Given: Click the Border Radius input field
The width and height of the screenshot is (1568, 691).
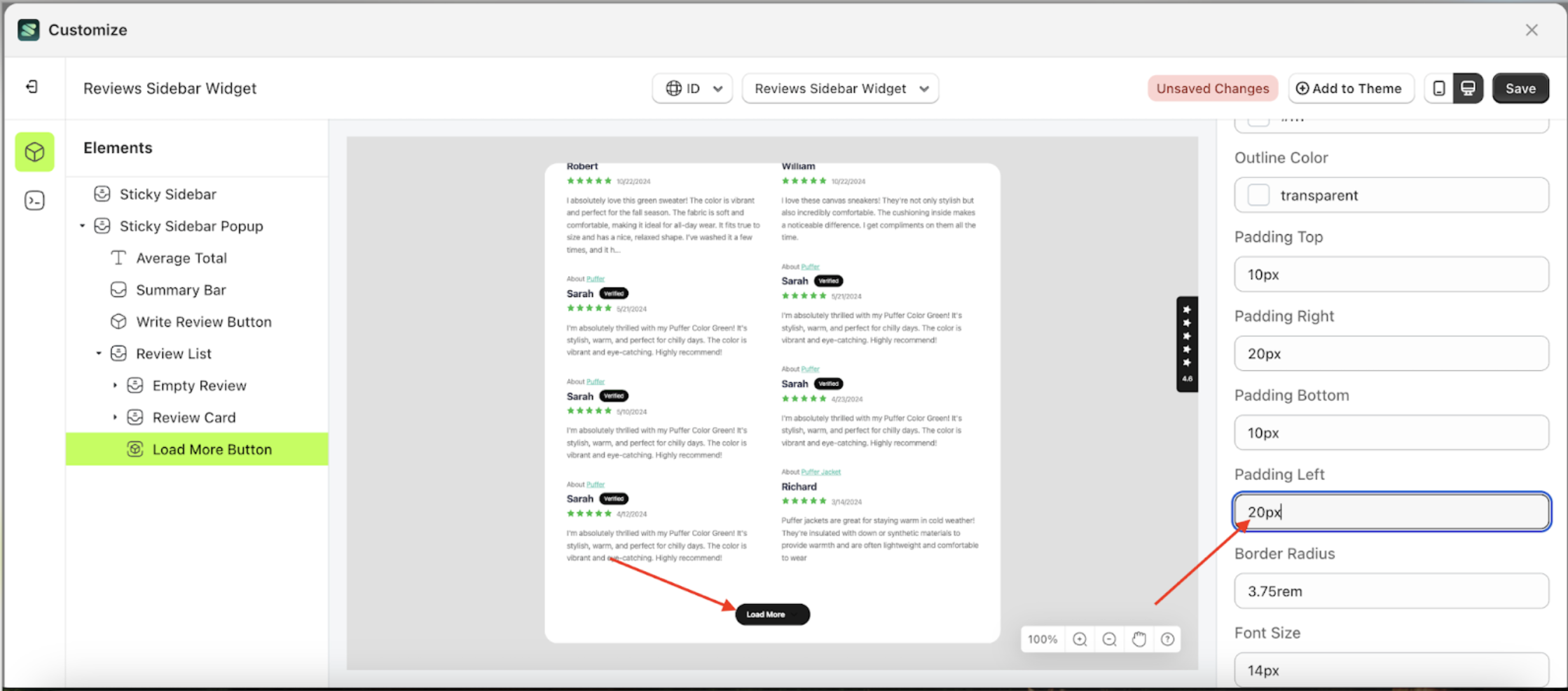Looking at the screenshot, I should click(x=1391, y=591).
